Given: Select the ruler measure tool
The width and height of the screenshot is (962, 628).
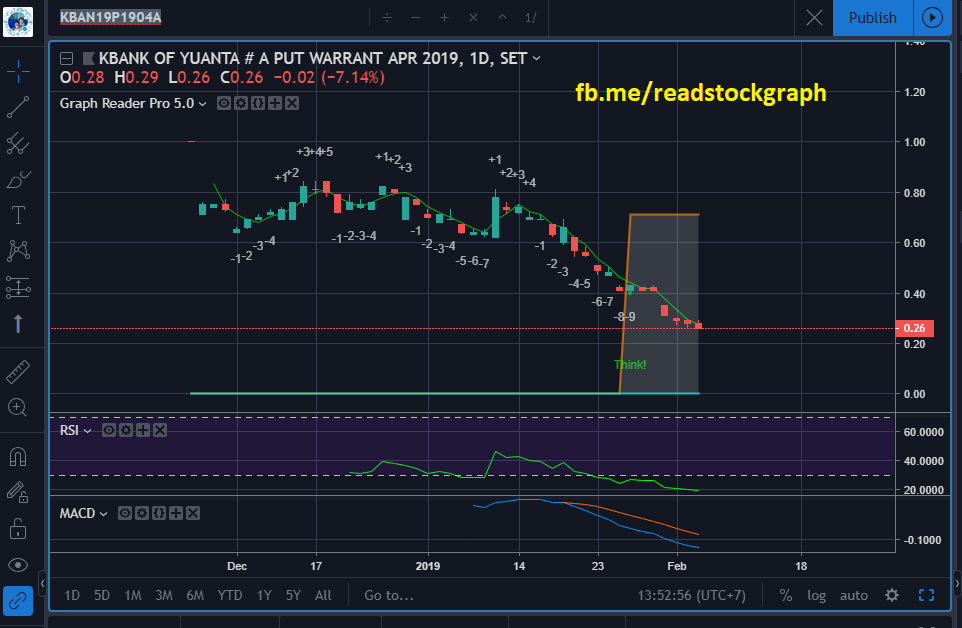Looking at the screenshot, I should pos(18,372).
